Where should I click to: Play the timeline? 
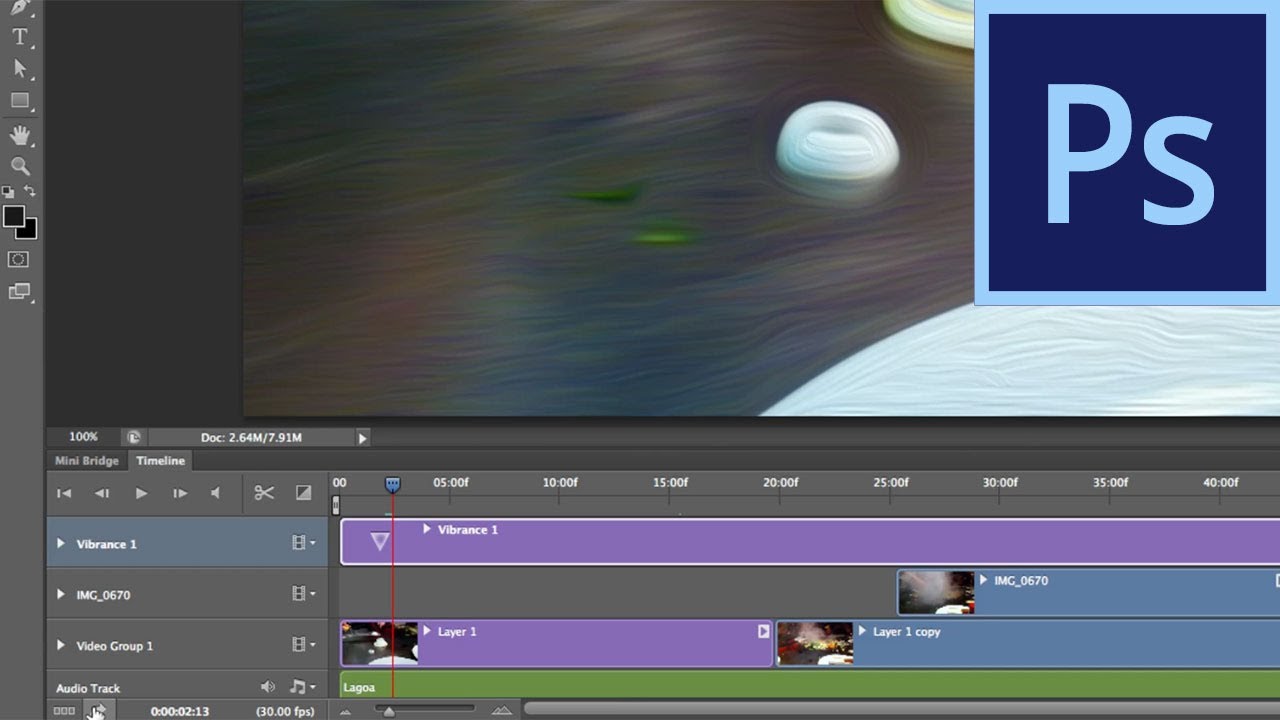[141, 493]
